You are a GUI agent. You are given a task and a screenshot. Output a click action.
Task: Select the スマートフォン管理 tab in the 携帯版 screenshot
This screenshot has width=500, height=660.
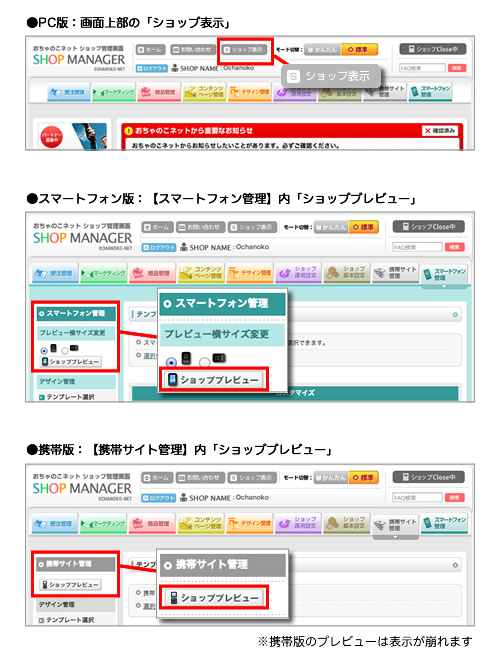[444, 523]
